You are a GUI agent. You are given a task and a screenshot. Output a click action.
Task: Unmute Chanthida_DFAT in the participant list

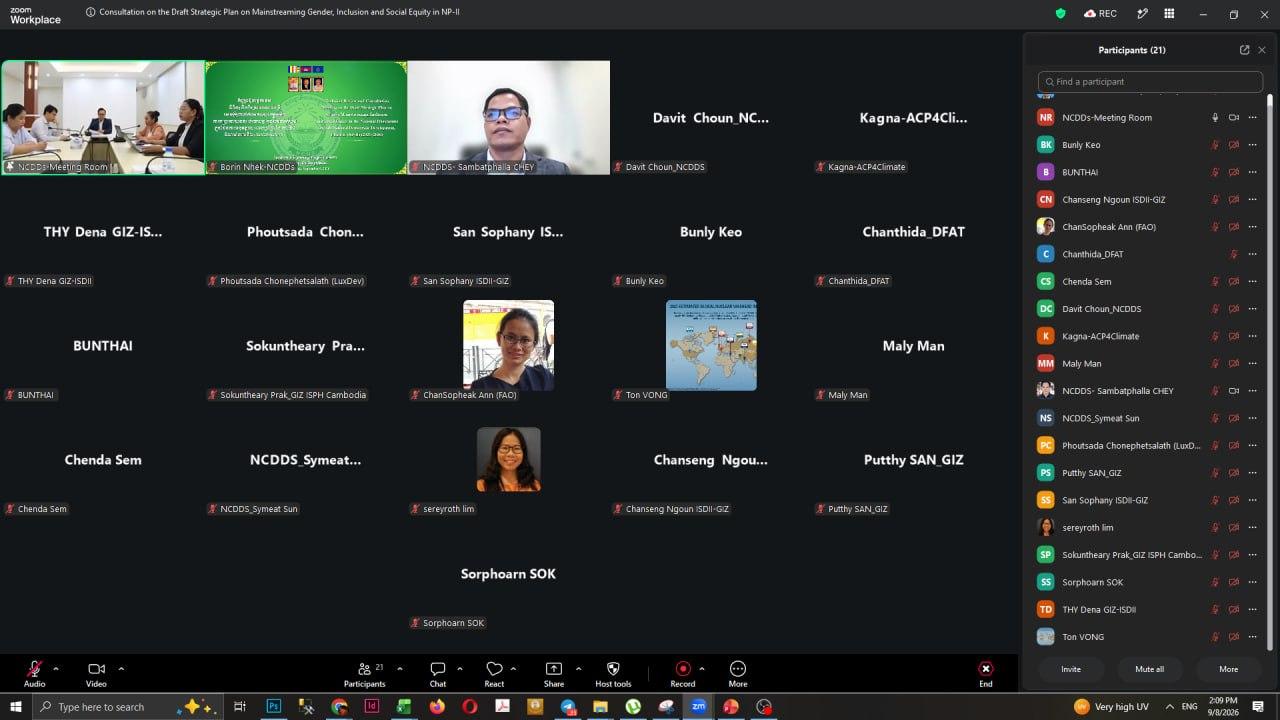(1233, 254)
